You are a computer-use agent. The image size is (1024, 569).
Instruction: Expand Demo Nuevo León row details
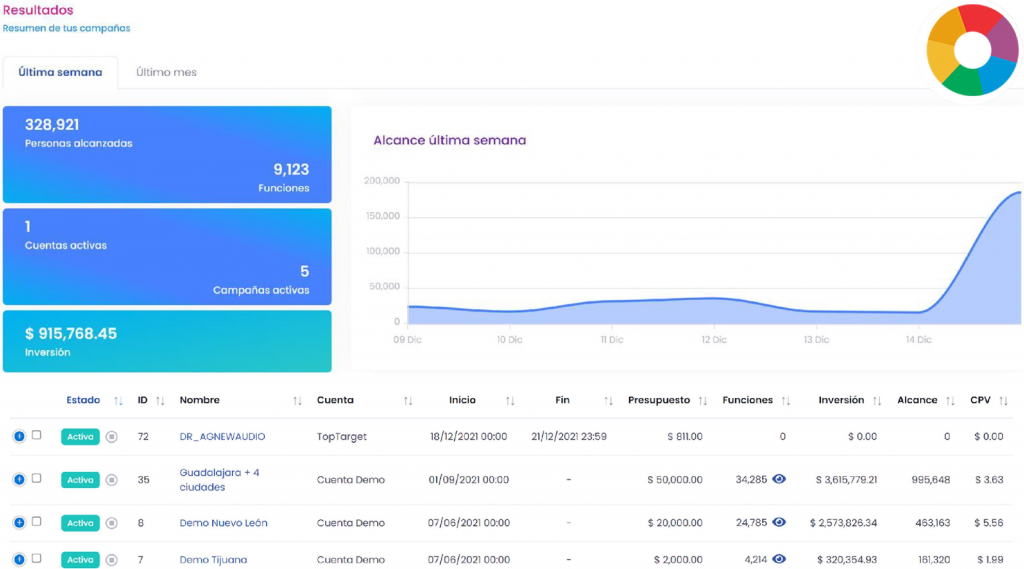(19, 522)
